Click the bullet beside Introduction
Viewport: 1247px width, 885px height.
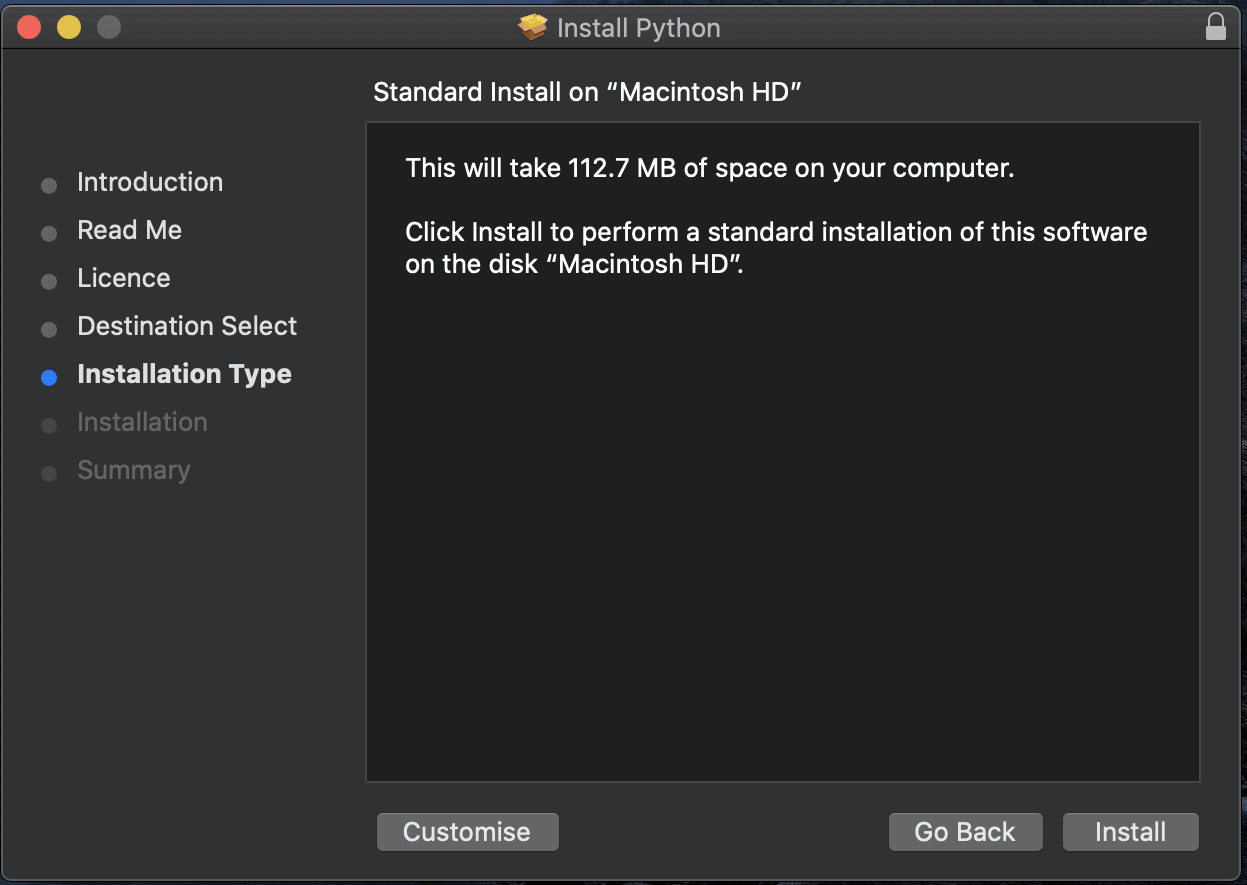pyautogui.click(x=49, y=186)
